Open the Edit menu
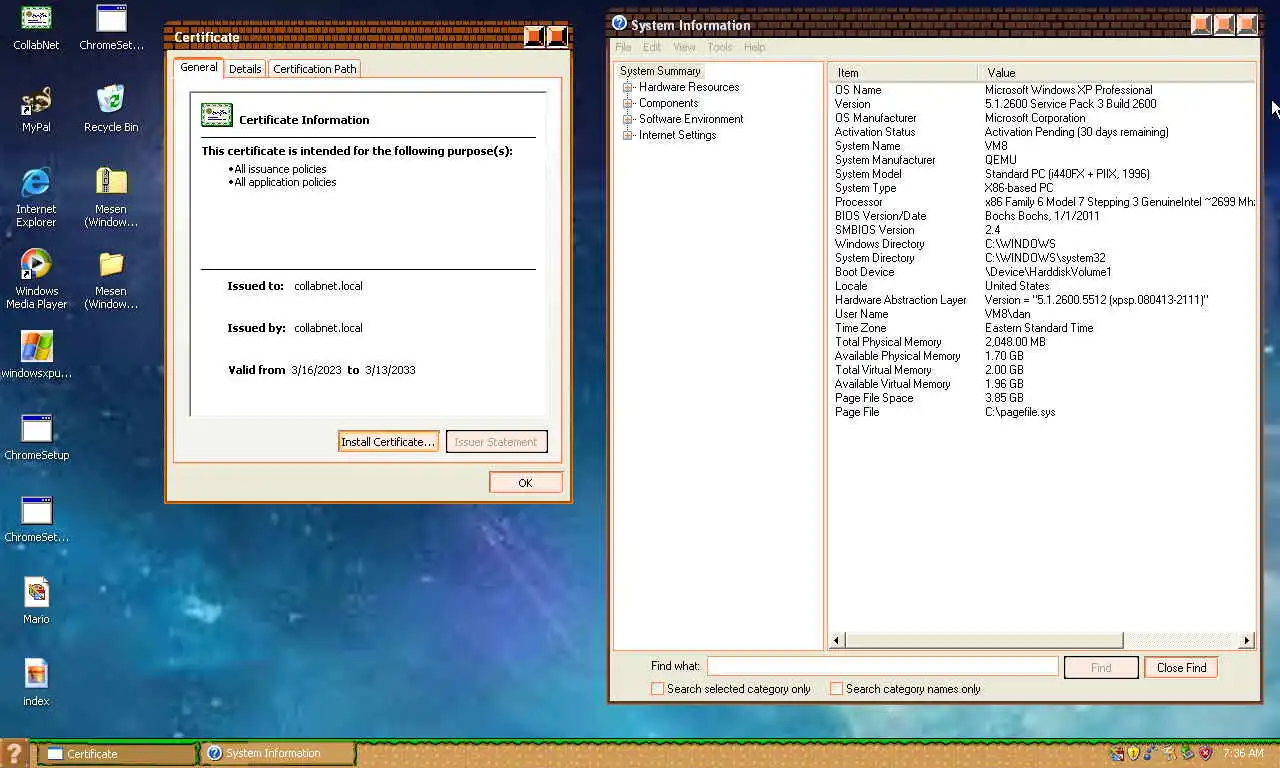The image size is (1280, 768). click(652, 47)
